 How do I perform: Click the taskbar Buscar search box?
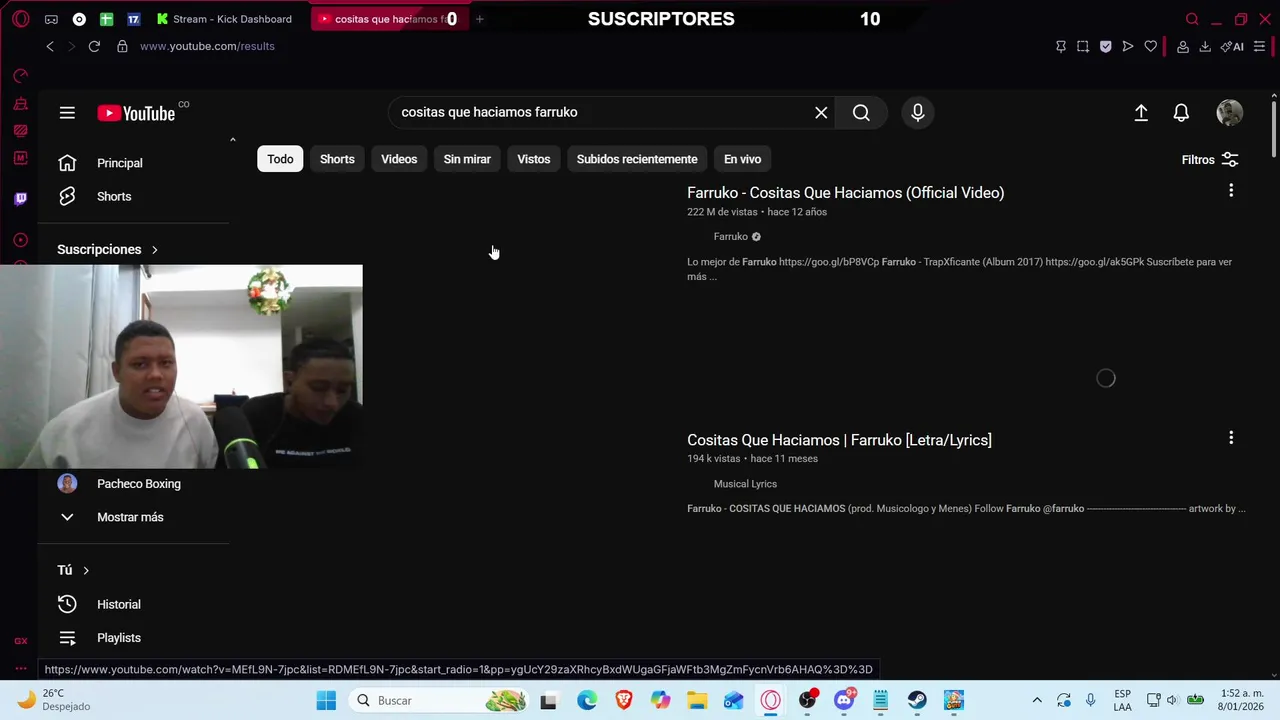(x=438, y=700)
